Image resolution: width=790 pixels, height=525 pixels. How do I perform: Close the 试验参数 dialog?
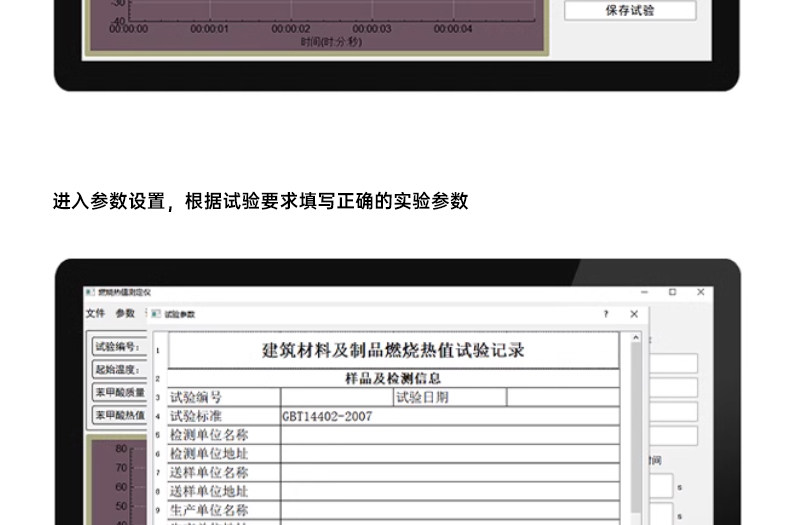pos(634,314)
